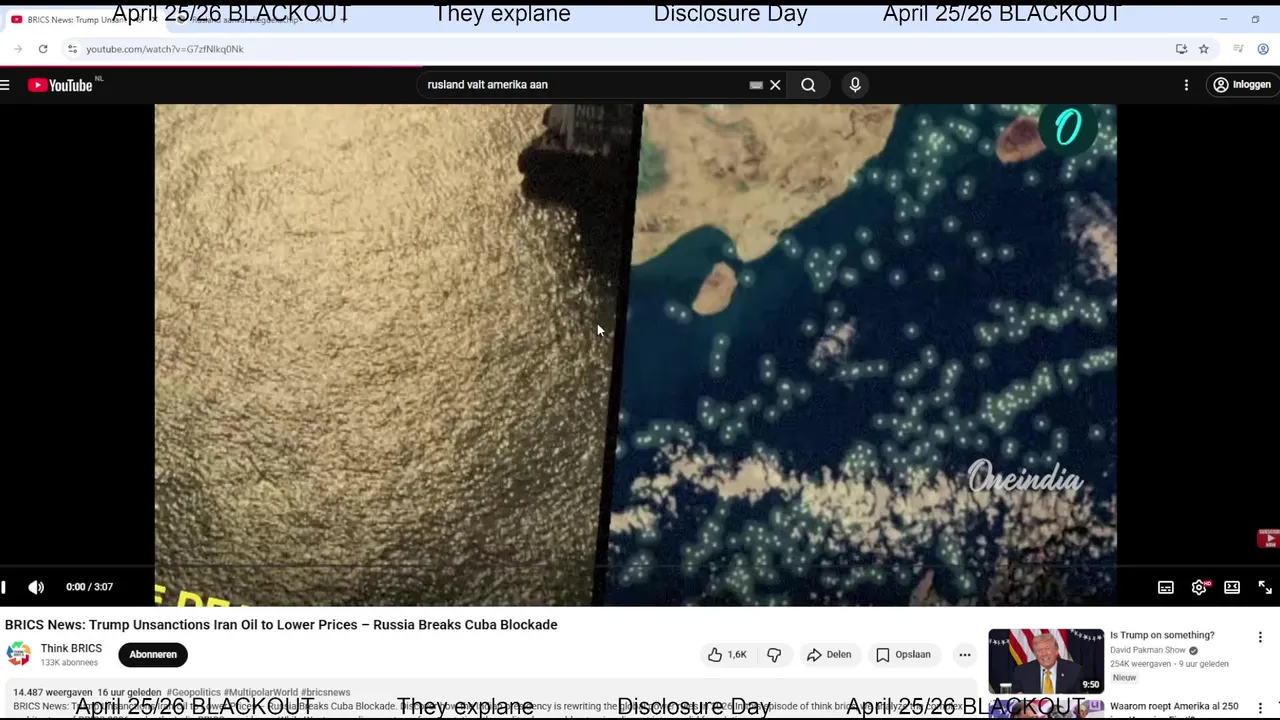Go to the YouTube home logo
The height and width of the screenshot is (720, 1280).
point(61,85)
